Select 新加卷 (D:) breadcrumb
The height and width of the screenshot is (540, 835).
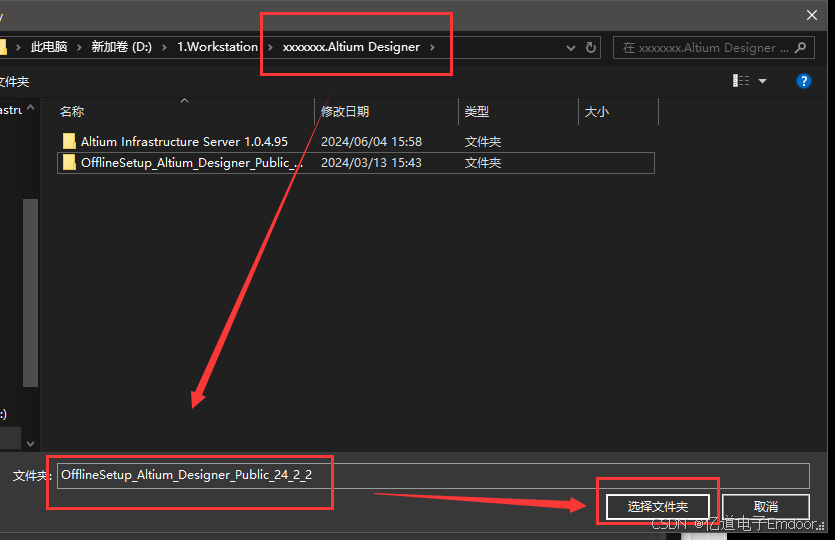click(121, 47)
